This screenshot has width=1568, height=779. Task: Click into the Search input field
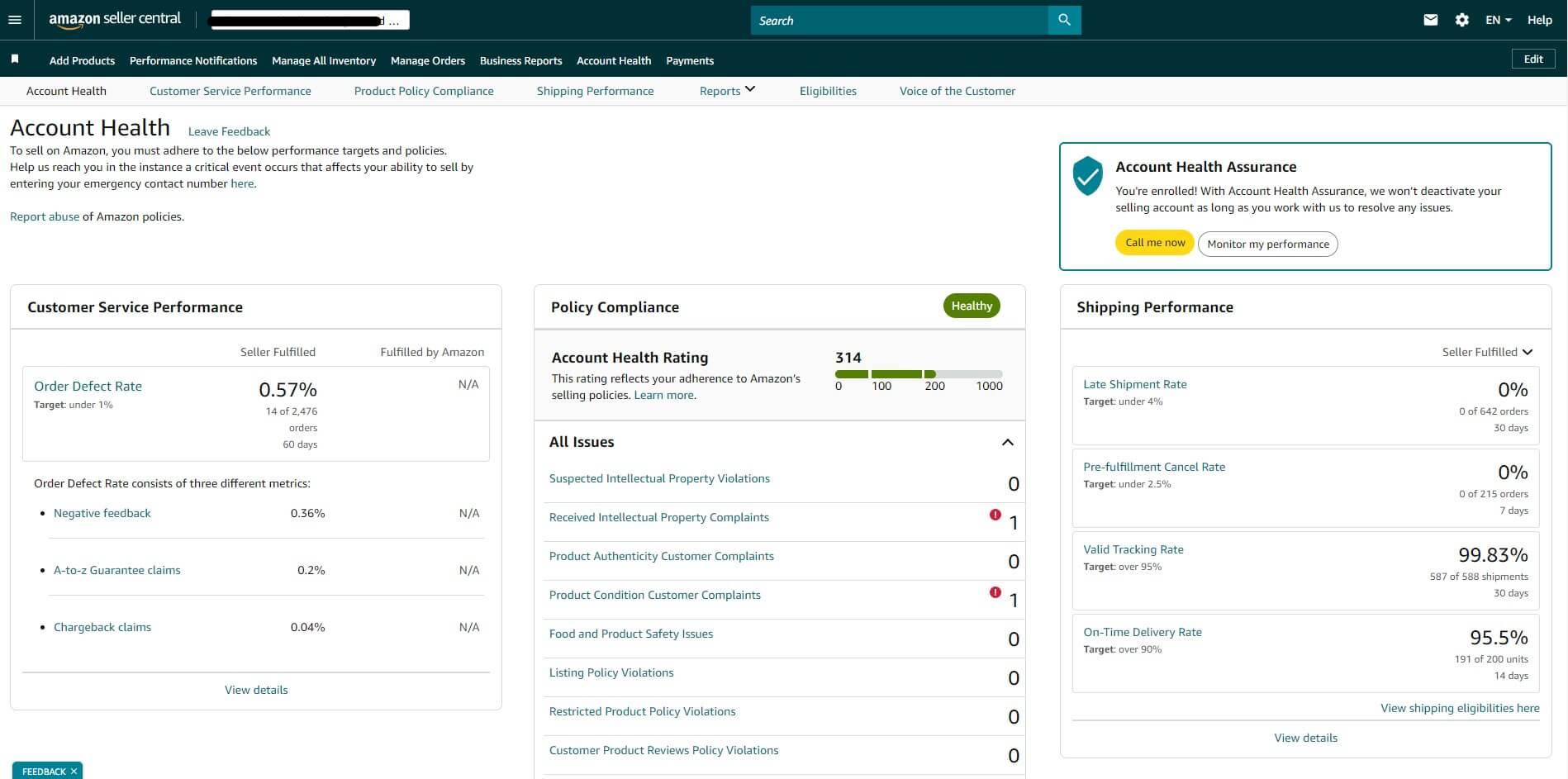click(899, 20)
